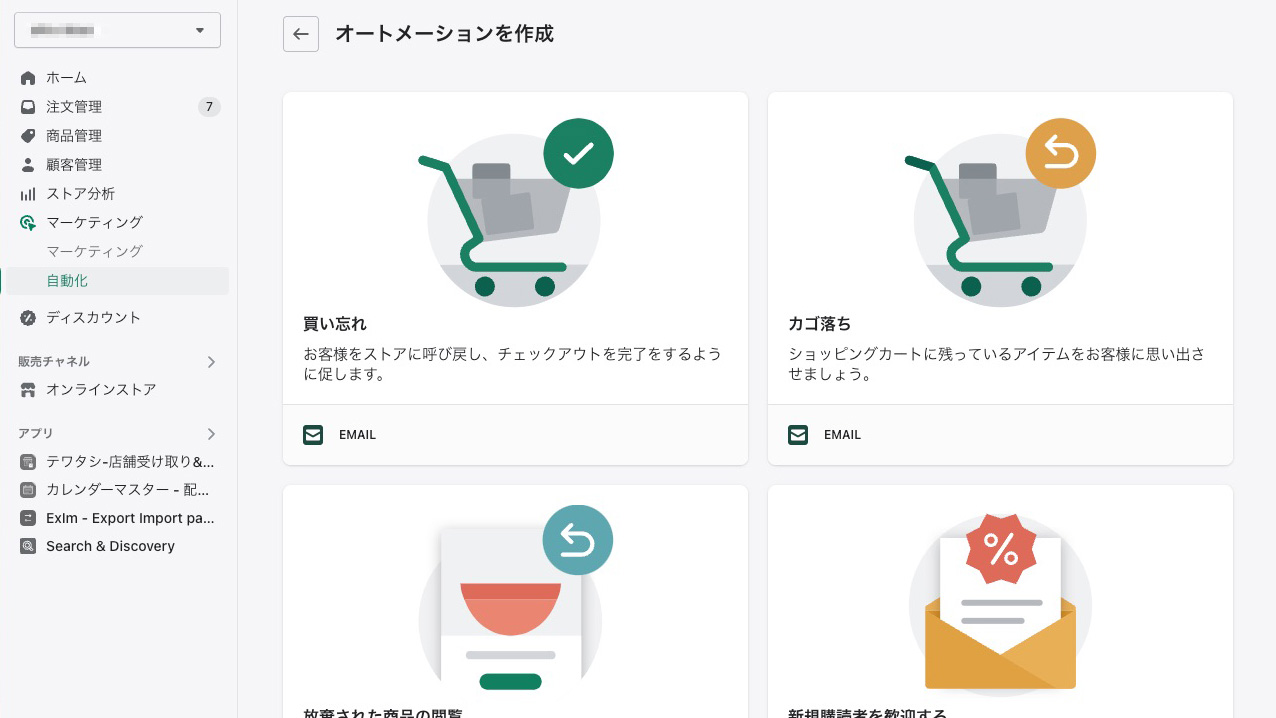
Task: Open the store selector dropdown
Action: click(x=117, y=30)
